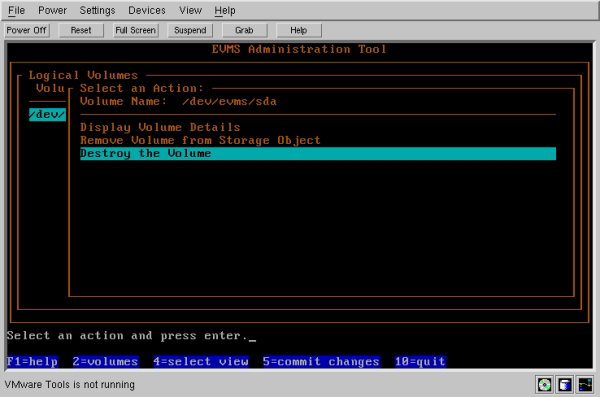600x397 pixels.
Task: Click the VMware Tools is not running status
Action: pos(70,384)
